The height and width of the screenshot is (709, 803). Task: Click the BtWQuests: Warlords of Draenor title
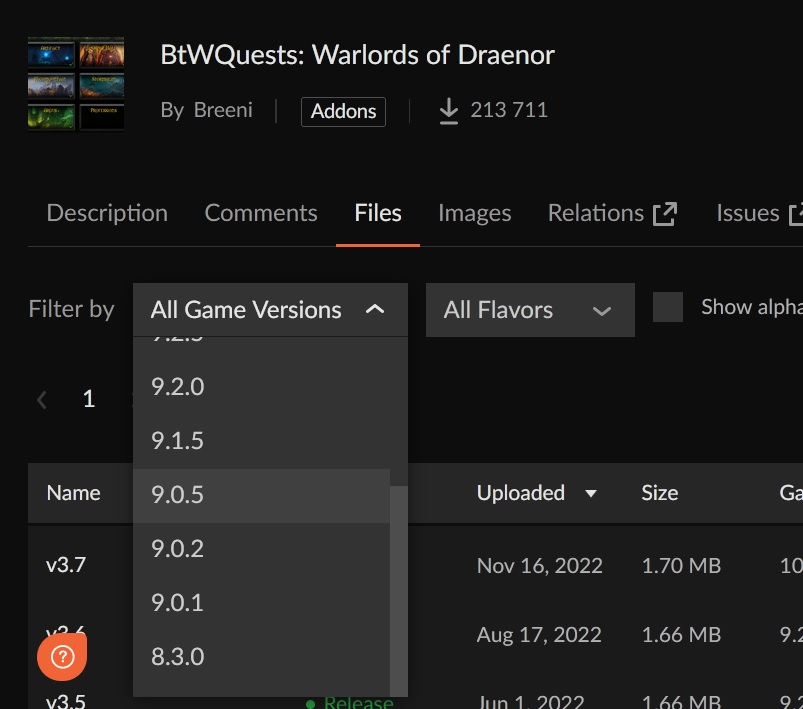click(357, 55)
